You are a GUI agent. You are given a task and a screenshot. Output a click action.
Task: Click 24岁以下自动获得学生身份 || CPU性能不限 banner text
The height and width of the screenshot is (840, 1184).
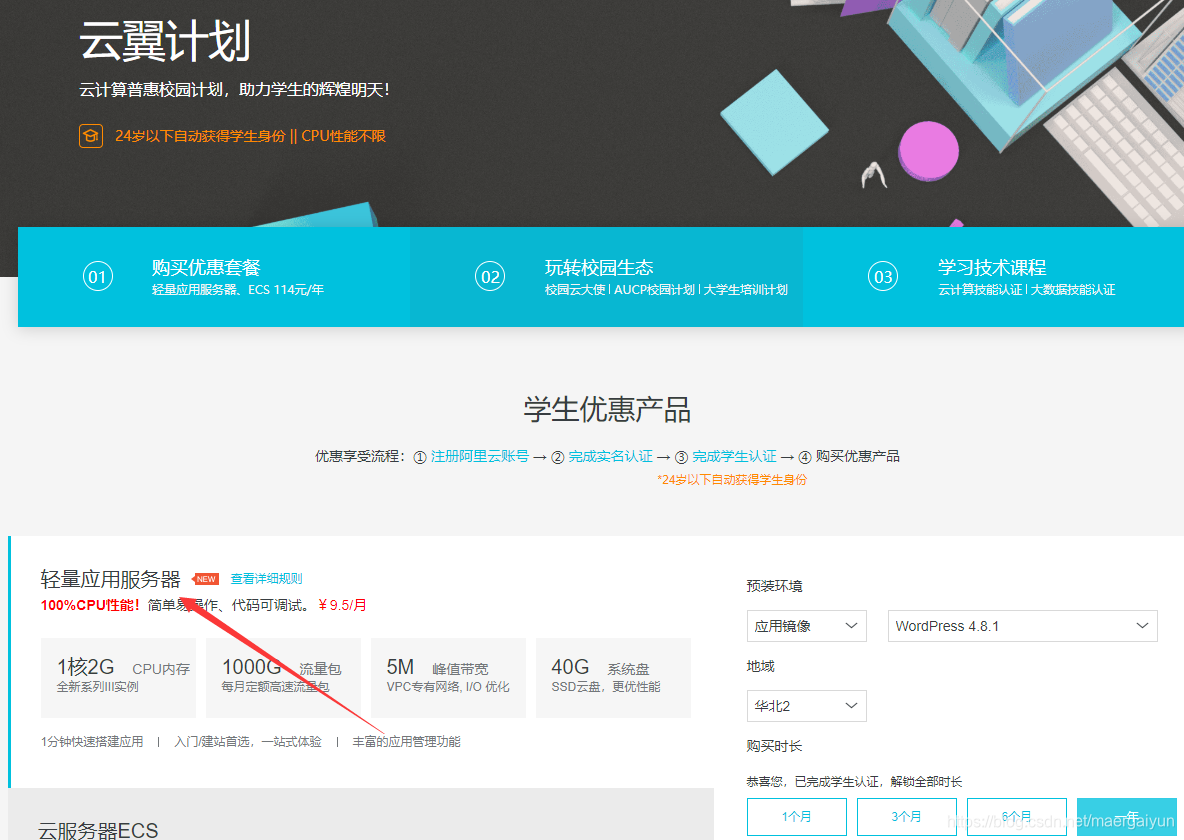pyautogui.click(x=250, y=136)
